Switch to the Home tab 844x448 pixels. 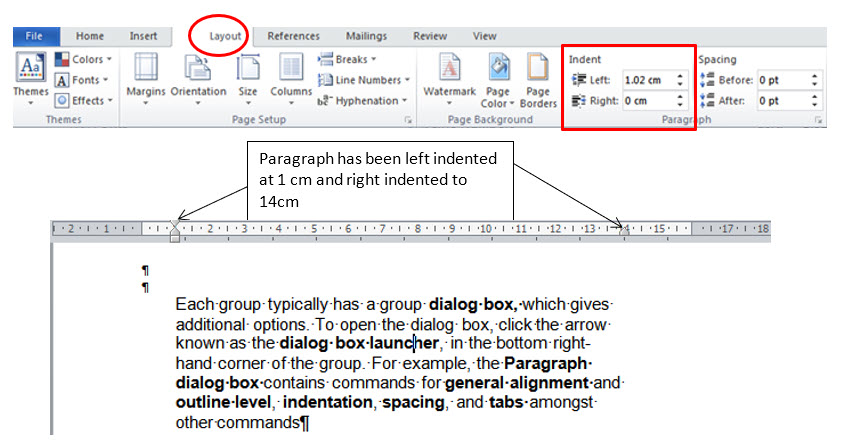[x=89, y=36]
